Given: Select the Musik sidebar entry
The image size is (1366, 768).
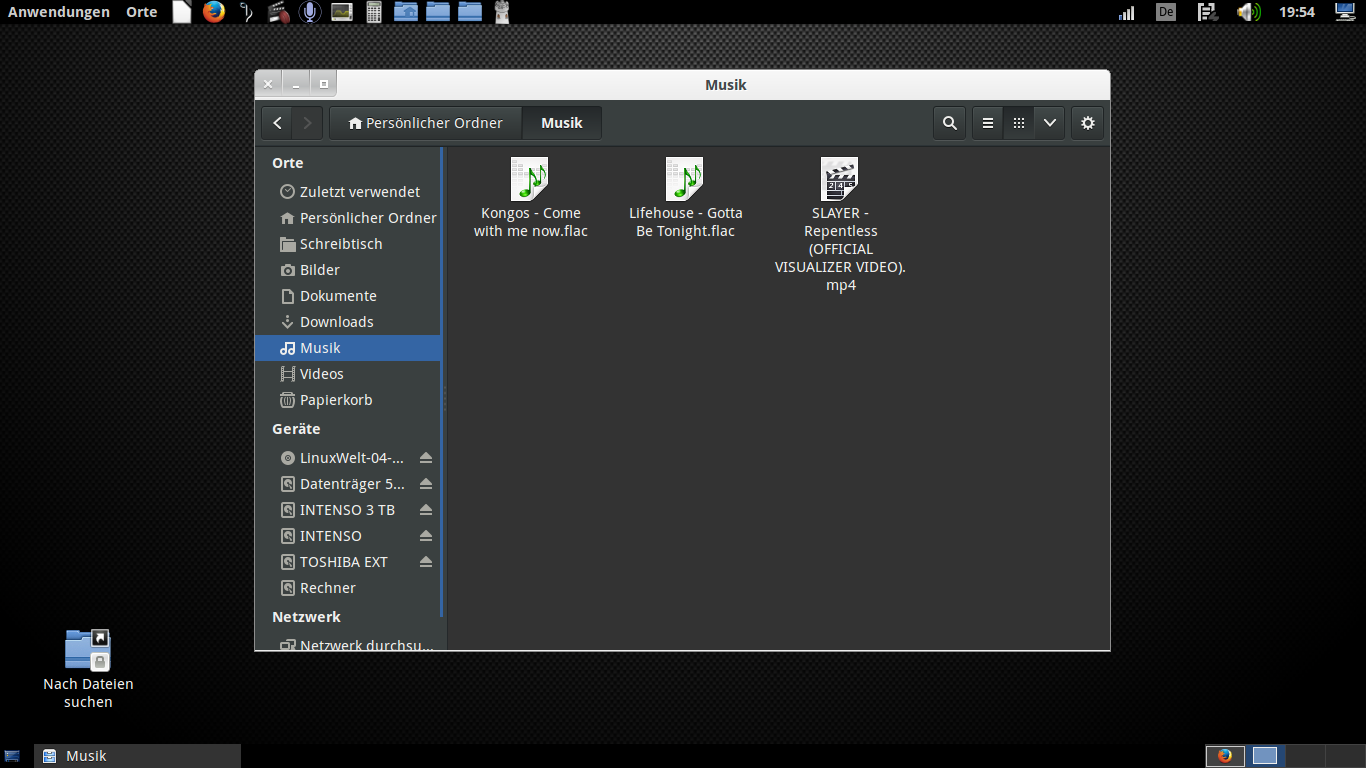Looking at the screenshot, I should 348,348.
